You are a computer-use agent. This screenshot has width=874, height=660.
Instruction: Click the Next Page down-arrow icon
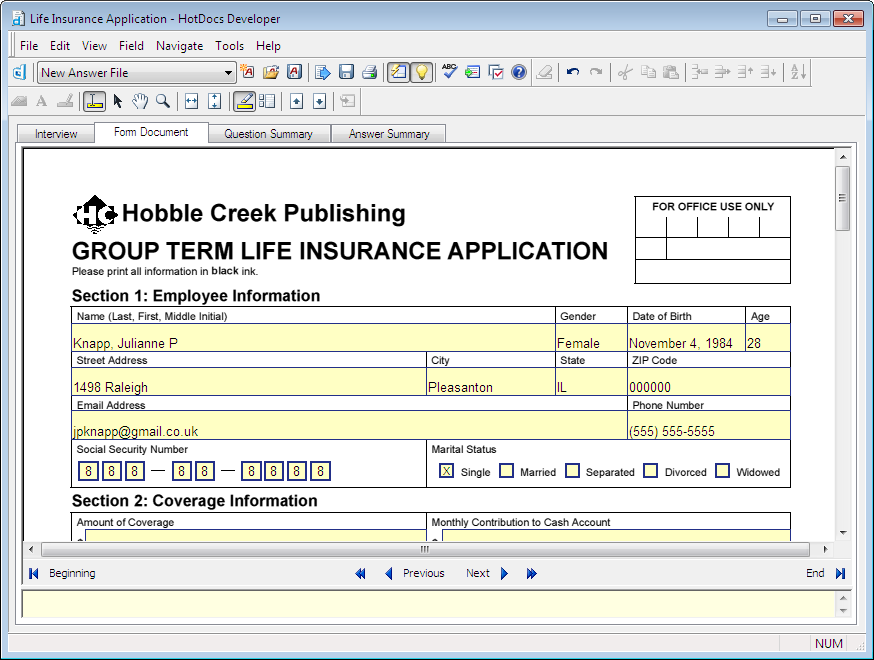coord(319,101)
